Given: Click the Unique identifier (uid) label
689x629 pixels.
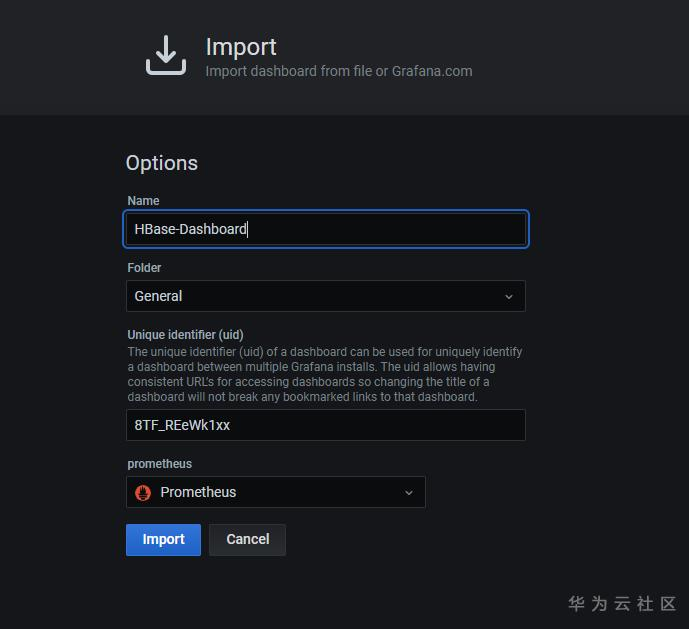Looking at the screenshot, I should 185,335.
